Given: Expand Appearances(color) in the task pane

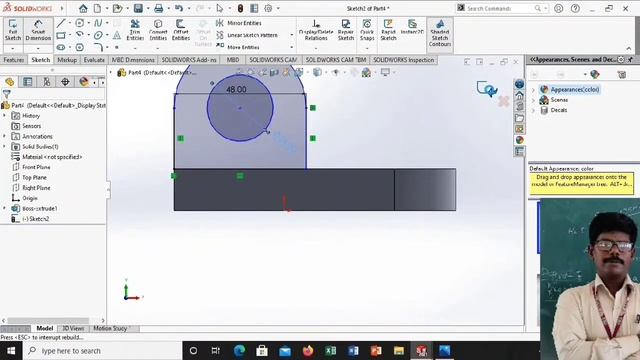Looking at the screenshot, I should pyautogui.click(x=533, y=90).
